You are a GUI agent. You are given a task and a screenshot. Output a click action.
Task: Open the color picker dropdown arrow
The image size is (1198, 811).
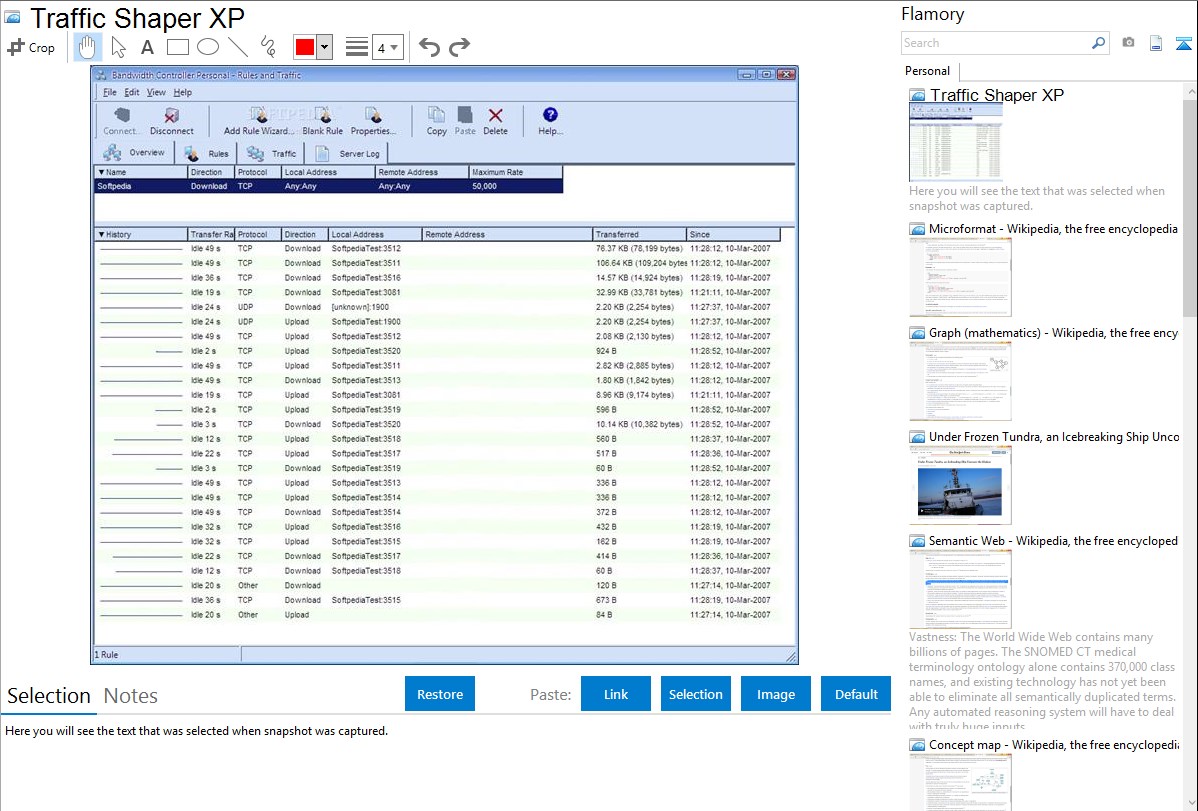[x=324, y=47]
